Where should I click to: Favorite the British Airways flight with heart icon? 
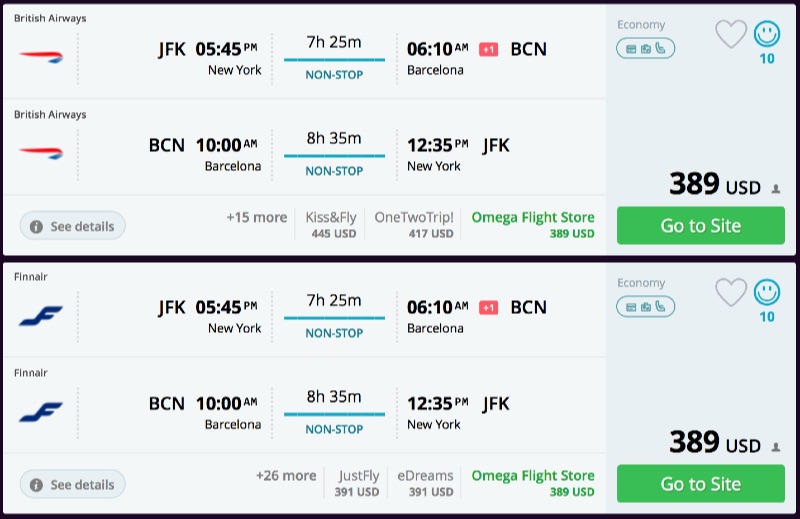pos(731,35)
